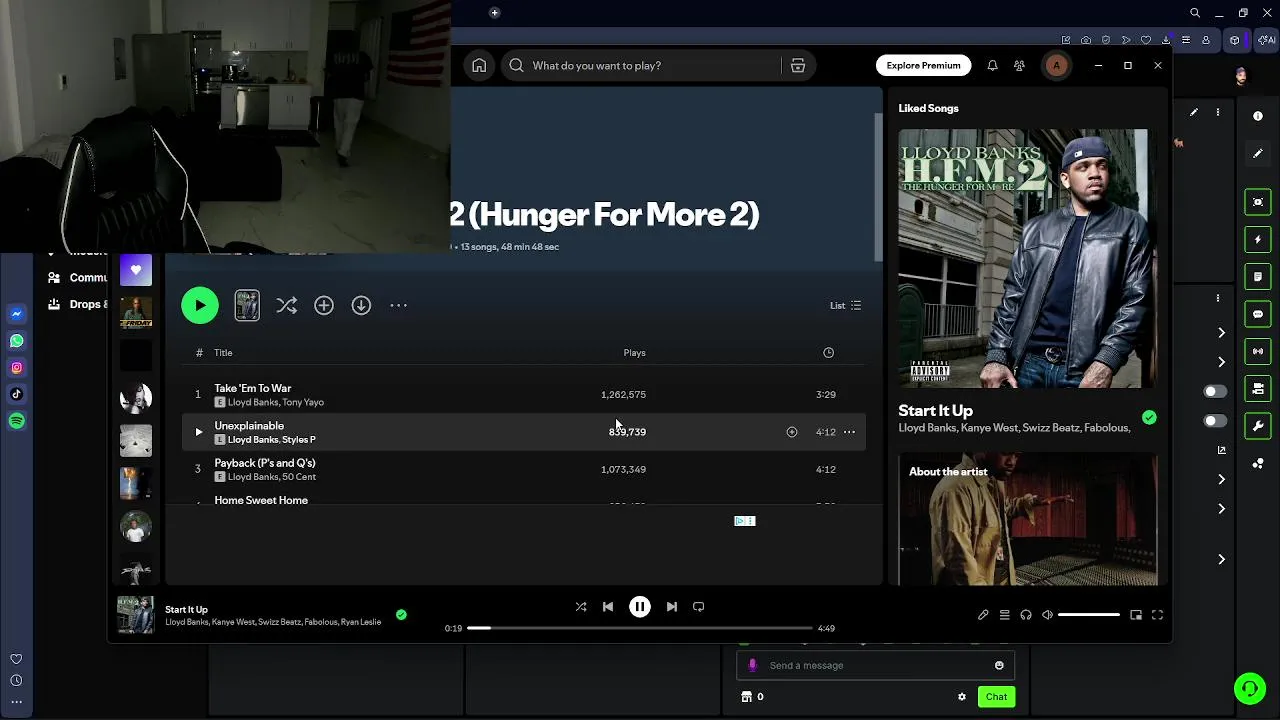Open track Take 'Em To War

(x=252, y=388)
